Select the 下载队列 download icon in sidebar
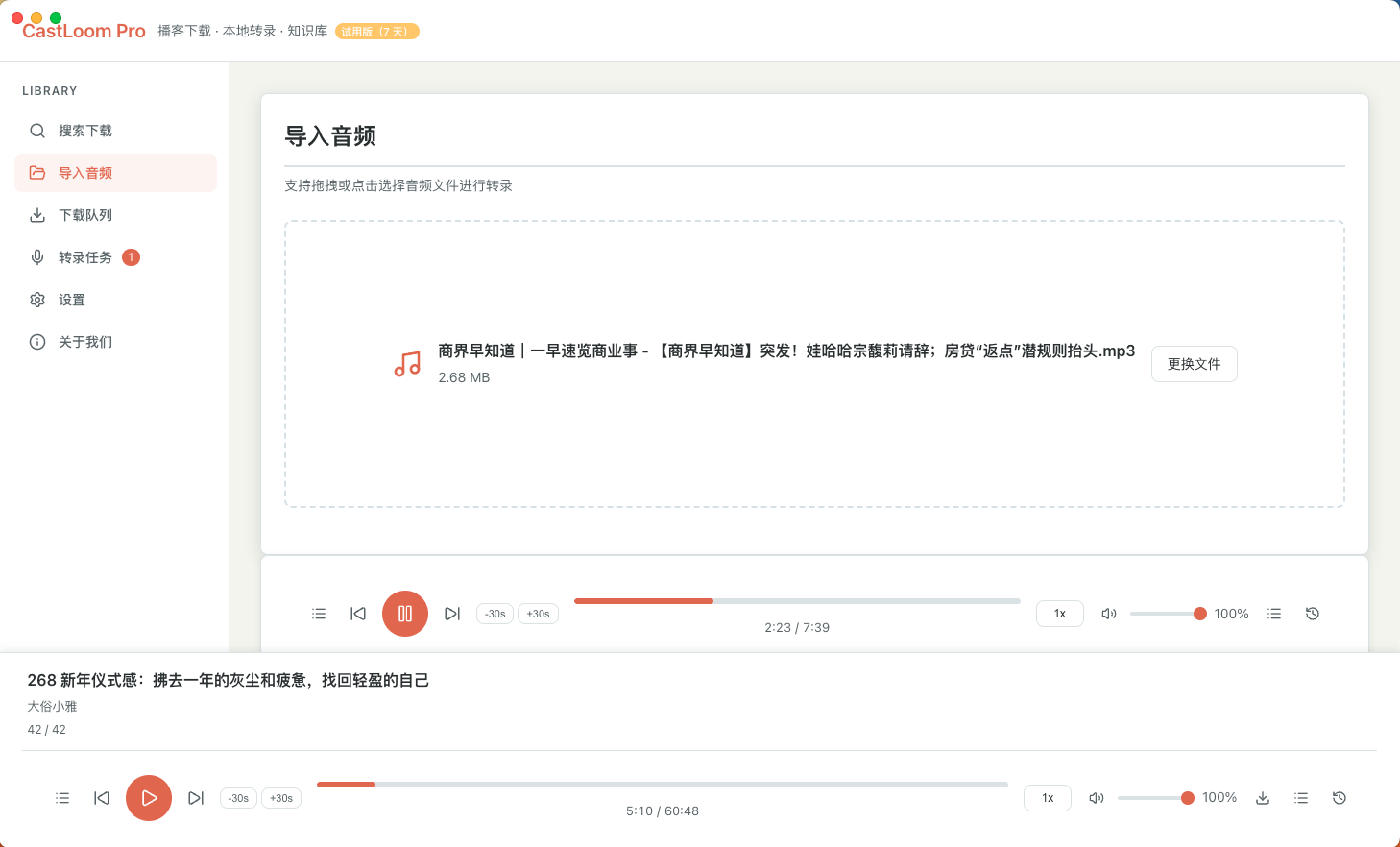The height and width of the screenshot is (847, 1400). coord(36,215)
